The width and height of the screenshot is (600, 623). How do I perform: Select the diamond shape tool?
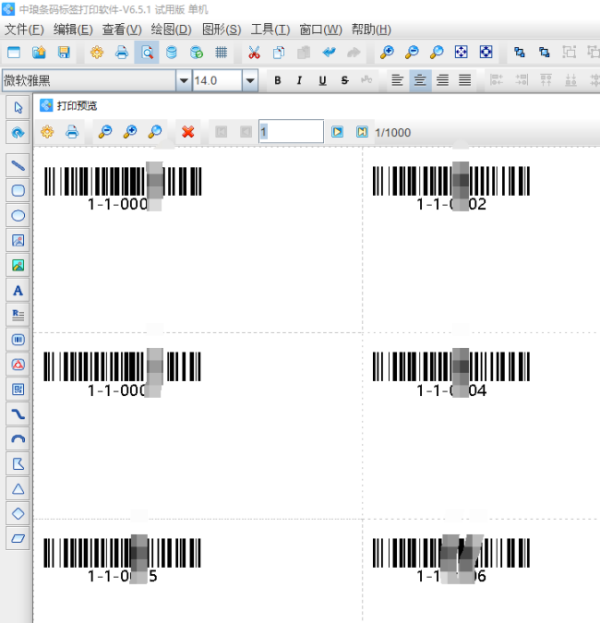(17, 513)
